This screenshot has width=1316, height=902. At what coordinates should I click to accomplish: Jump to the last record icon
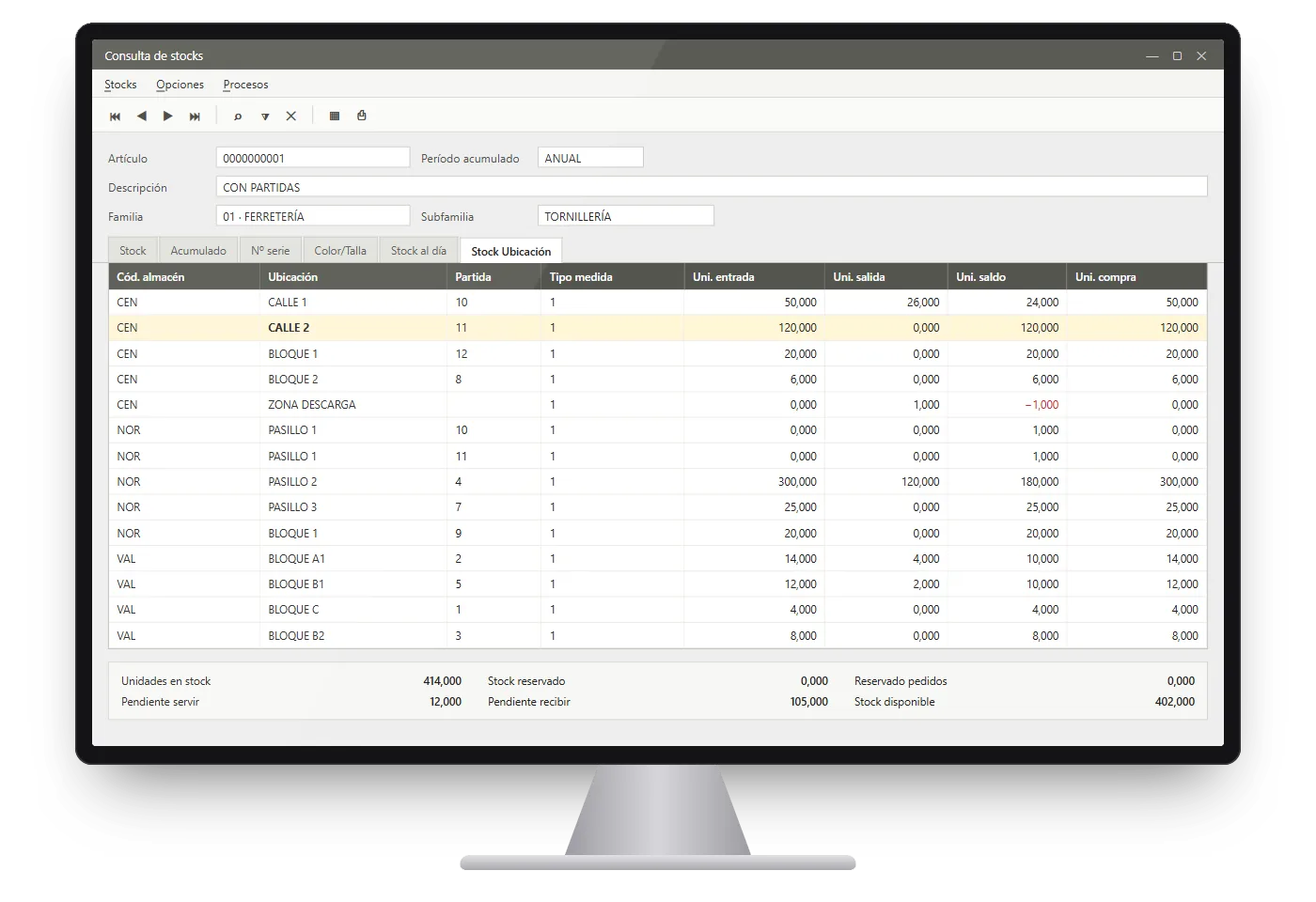(195, 117)
